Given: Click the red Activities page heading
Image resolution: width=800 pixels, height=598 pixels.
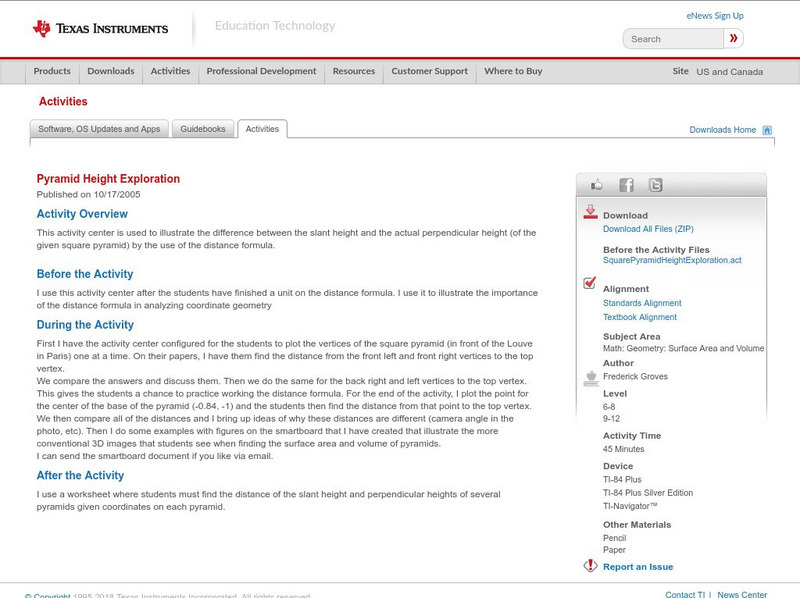Looking at the screenshot, I should 63,102.
